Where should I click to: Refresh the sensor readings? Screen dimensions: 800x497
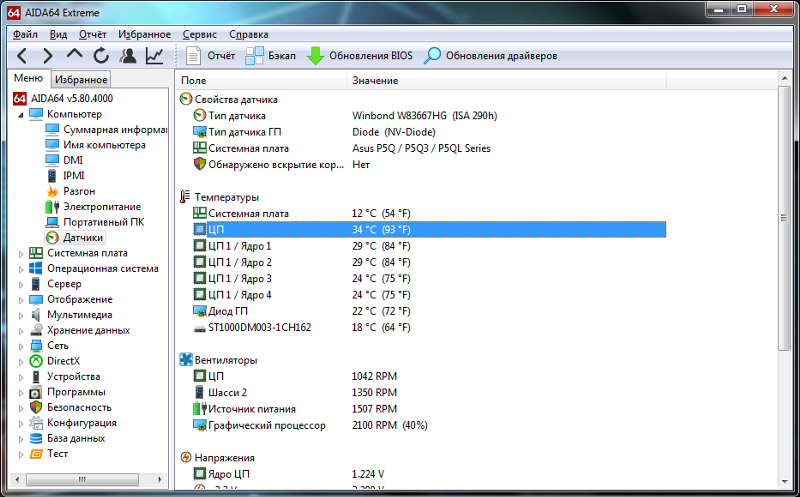(101, 56)
